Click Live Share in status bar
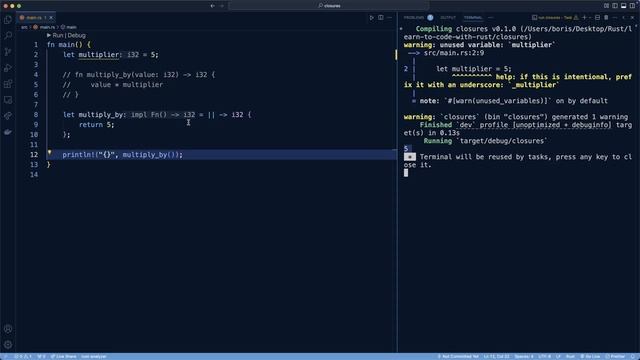640x360 pixels. click(x=63, y=356)
